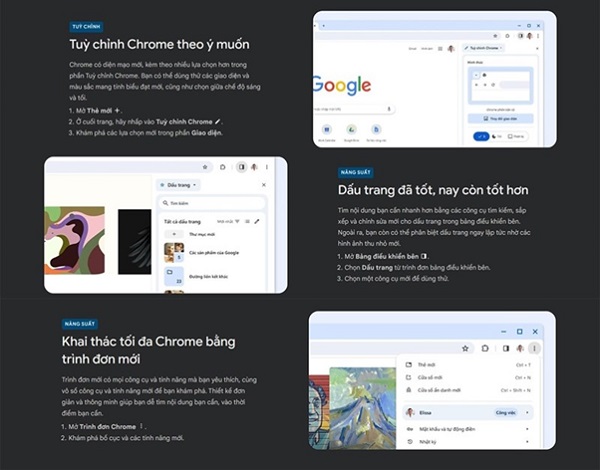Open the Extensions puzzle icon beside the highlighted side panel button

pyautogui.click(x=223, y=167)
